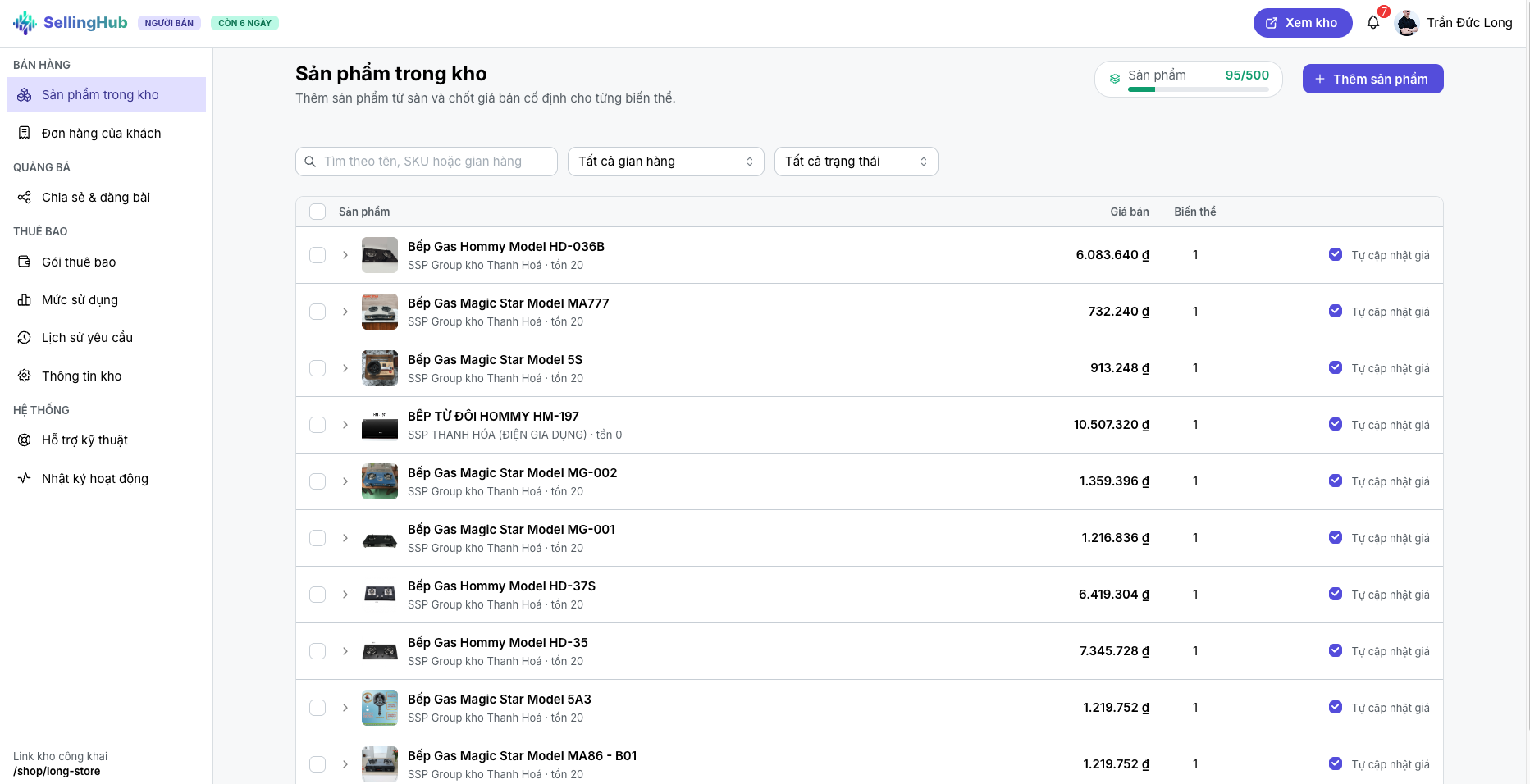
Task: Click the SellingHub brand name
Action: (85, 22)
